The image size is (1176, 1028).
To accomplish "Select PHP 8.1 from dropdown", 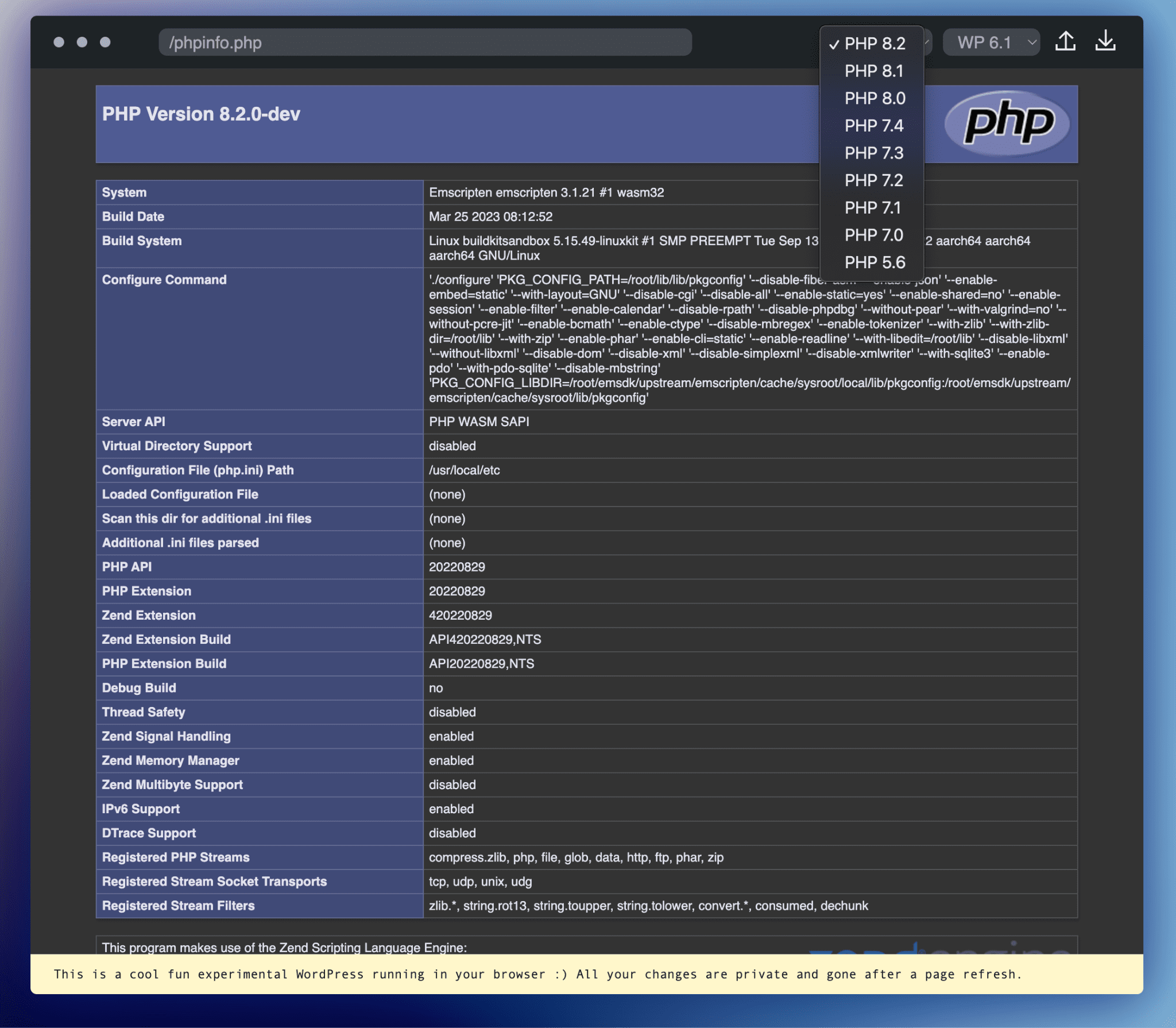I will click(x=873, y=71).
